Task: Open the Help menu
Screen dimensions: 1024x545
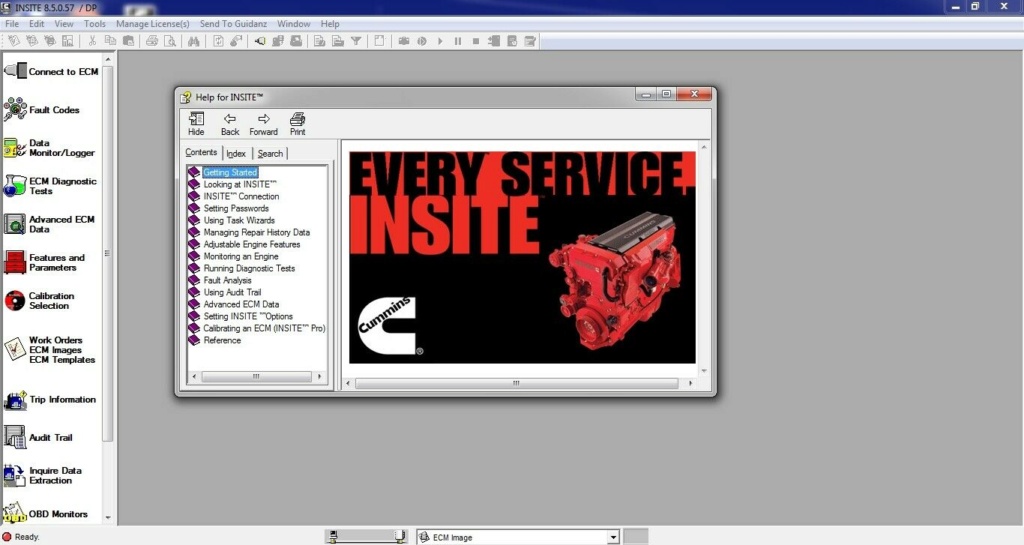Action: point(330,23)
